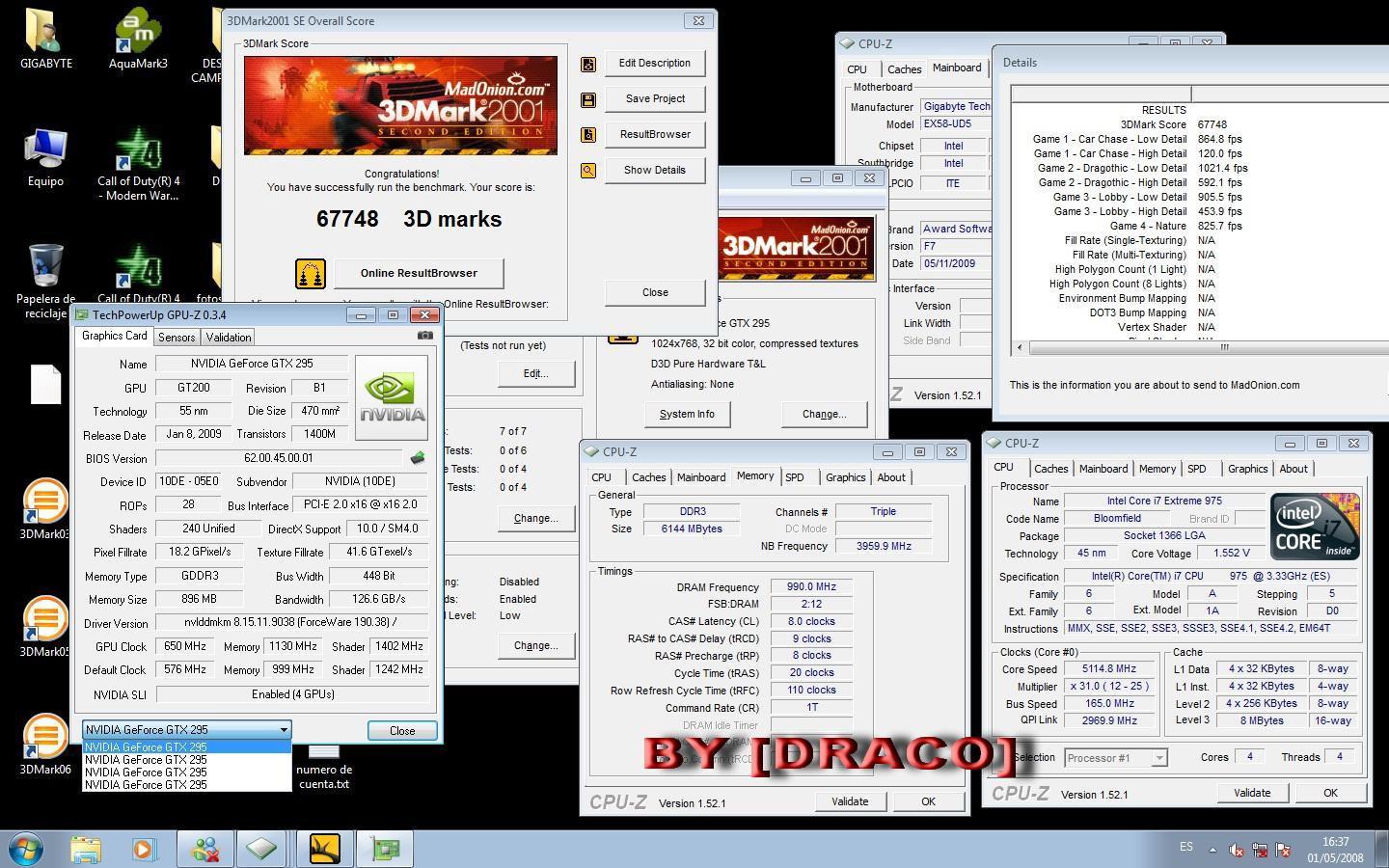Click the Edit... button in 3DMark
Screen dimensions: 1389x868
[535, 374]
